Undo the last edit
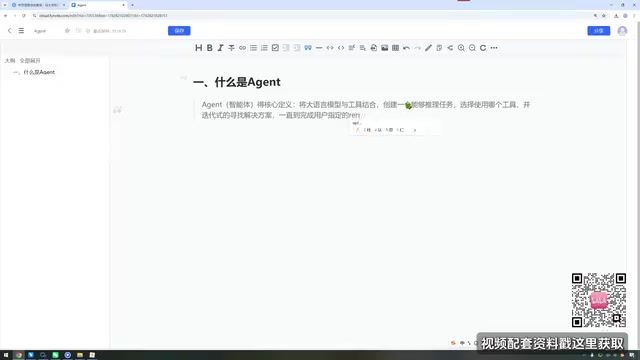Image resolution: width=640 pixels, height=360 pixels. pos(407,48)
